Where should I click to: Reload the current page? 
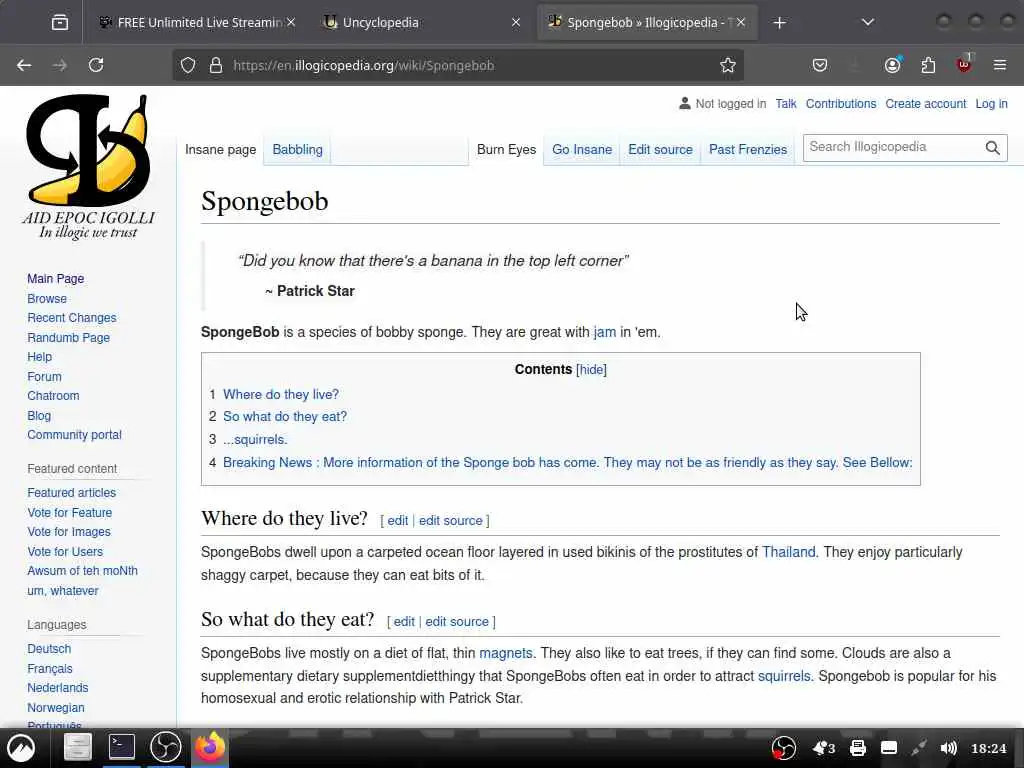pos(96,65)
